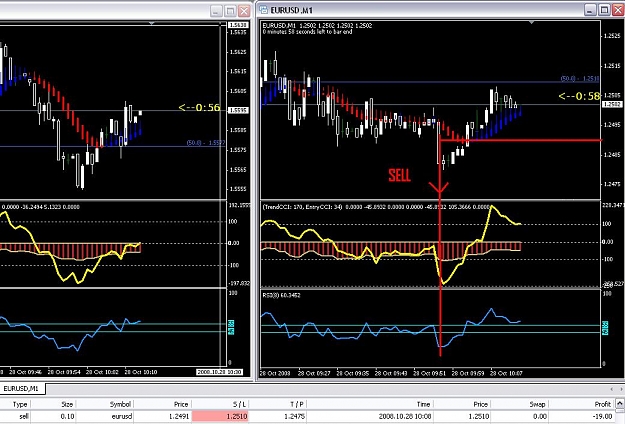625x424 pixels.
Task: Click the 'RSI(8) 60.3462' indicator label
Action: 281,295
